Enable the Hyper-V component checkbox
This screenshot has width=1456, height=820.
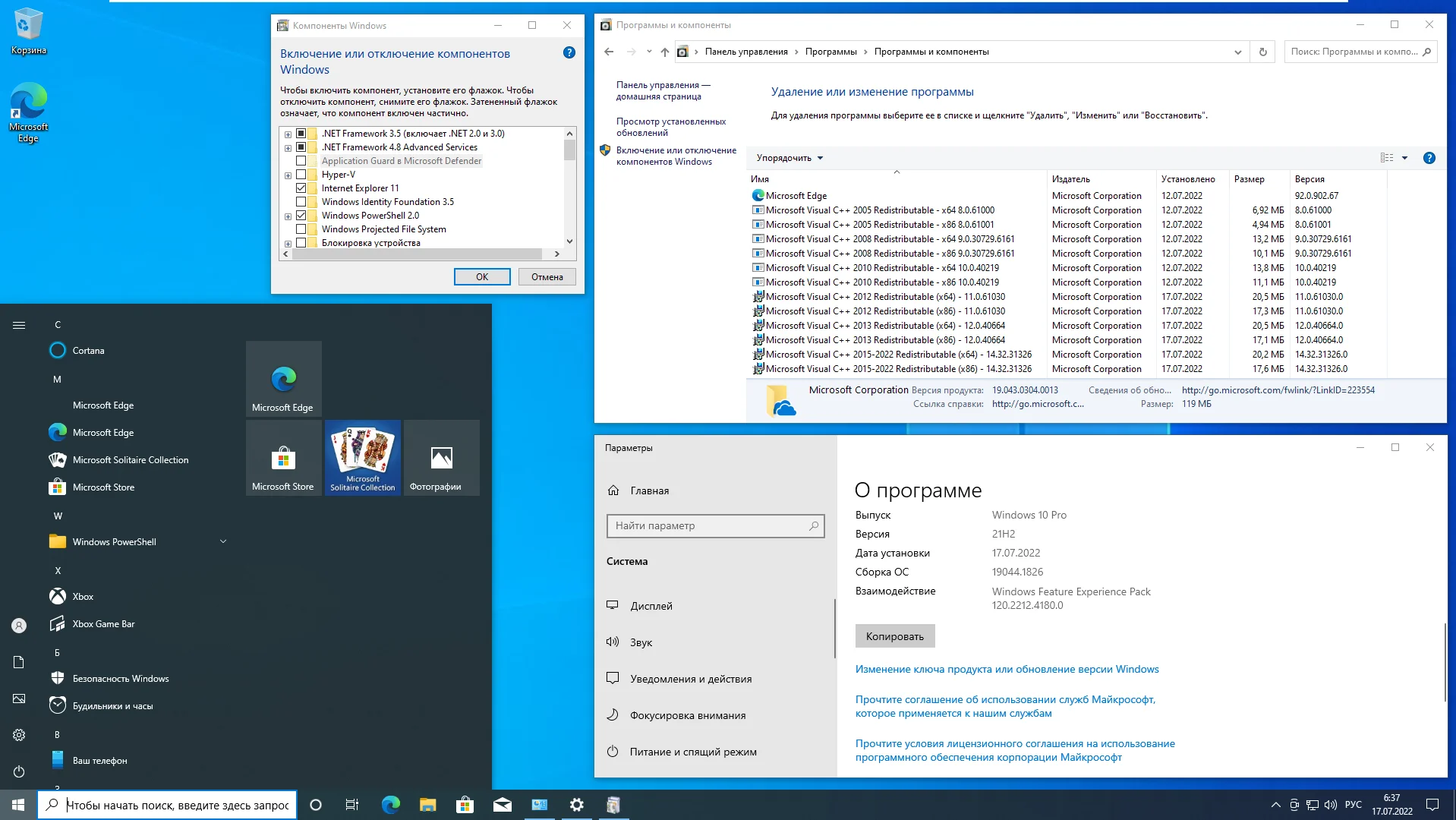[301, 175]
